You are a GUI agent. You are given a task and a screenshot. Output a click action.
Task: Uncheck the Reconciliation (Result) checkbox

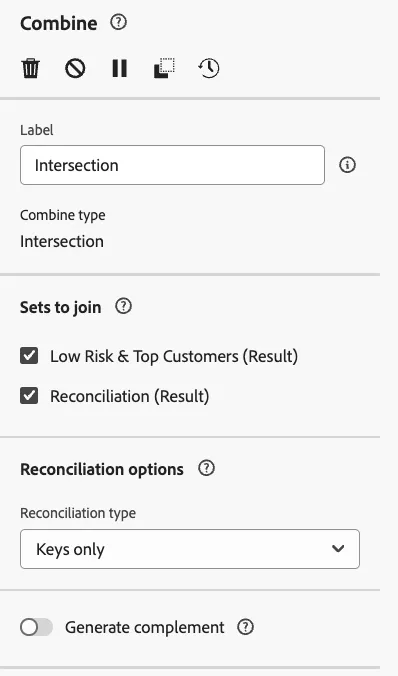pyautogui.click(x=29, y=396)
